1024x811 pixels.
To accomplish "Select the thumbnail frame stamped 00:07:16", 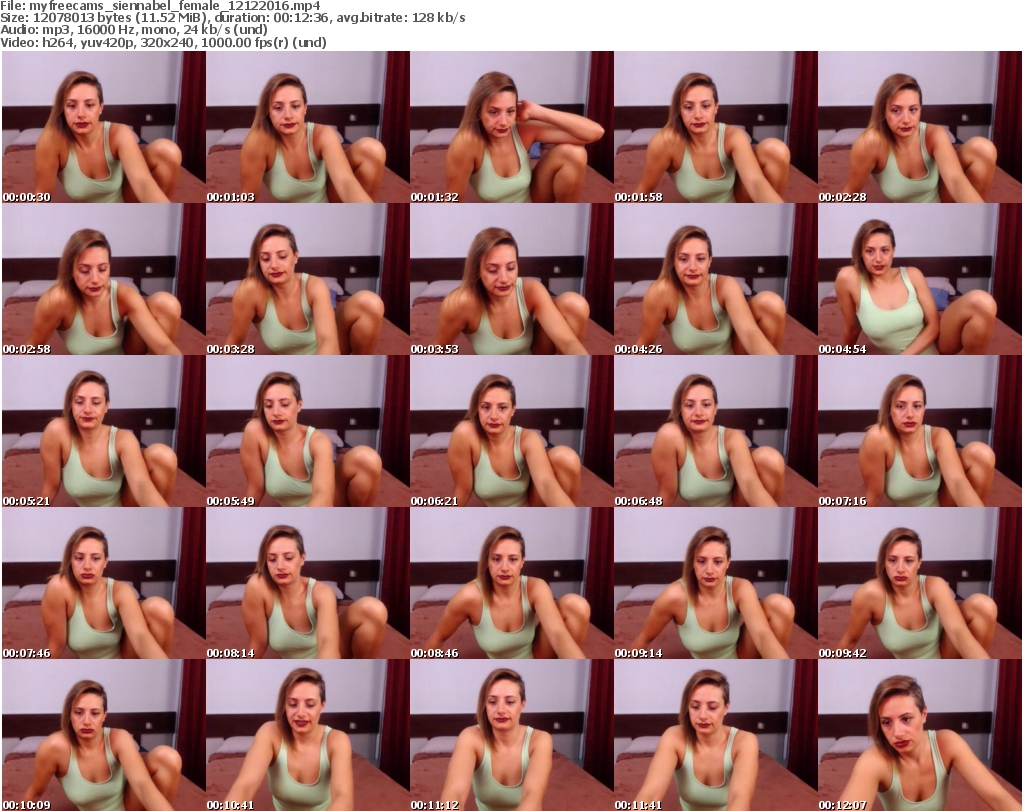I will (920, 431).
